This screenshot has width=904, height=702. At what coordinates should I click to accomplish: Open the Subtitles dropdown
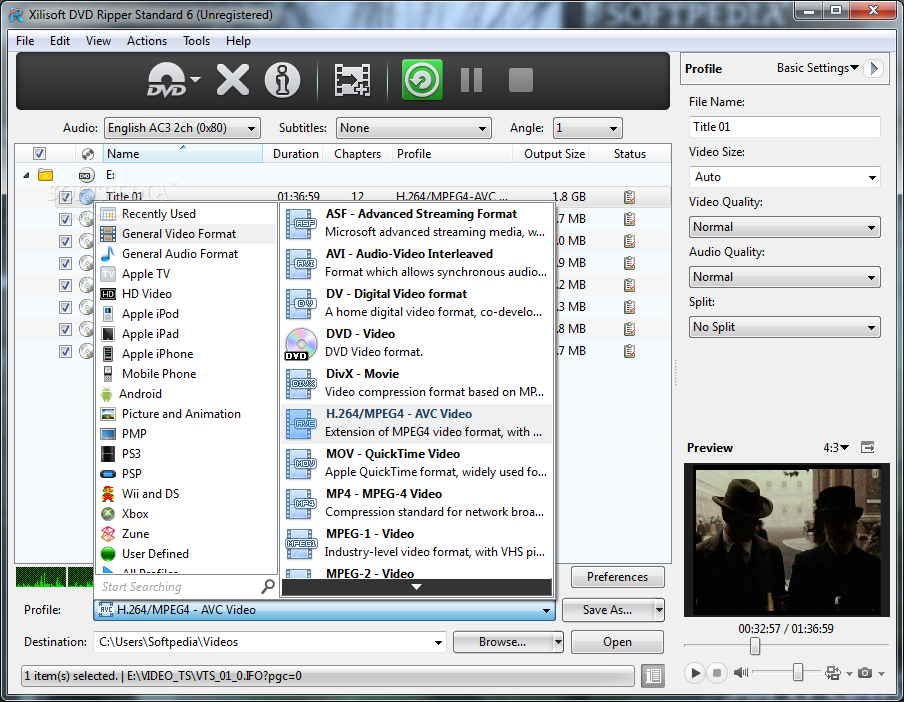[413, 128]
